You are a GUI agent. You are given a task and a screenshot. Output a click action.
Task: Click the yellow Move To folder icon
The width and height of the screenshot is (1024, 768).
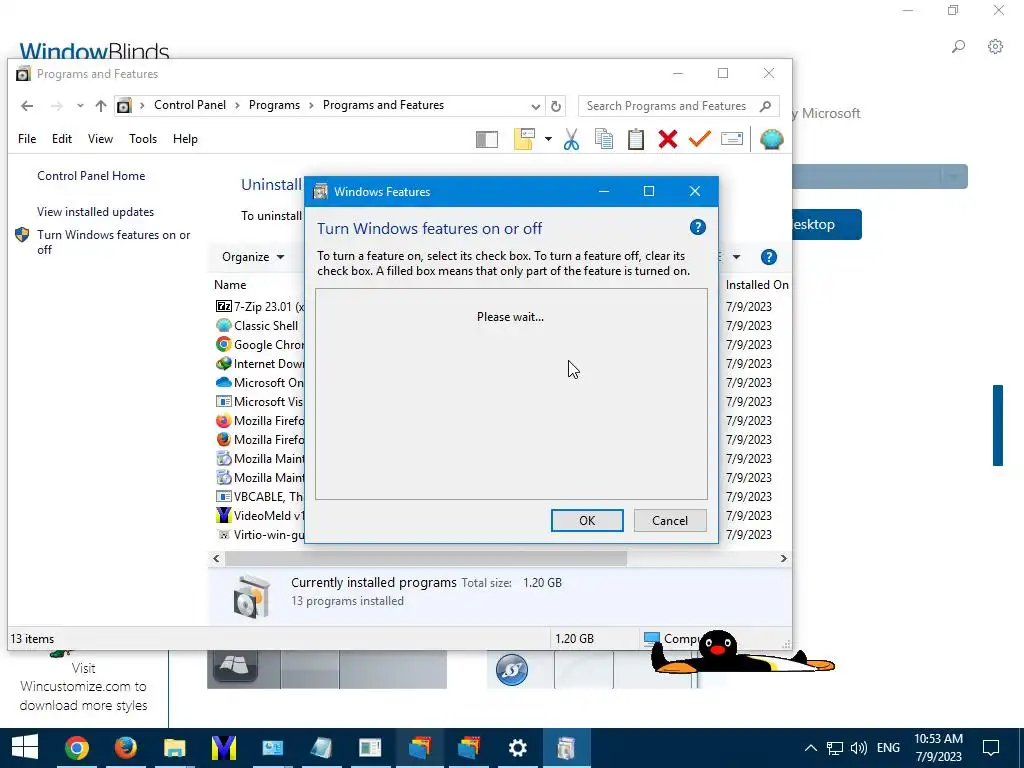pos(524,139)
